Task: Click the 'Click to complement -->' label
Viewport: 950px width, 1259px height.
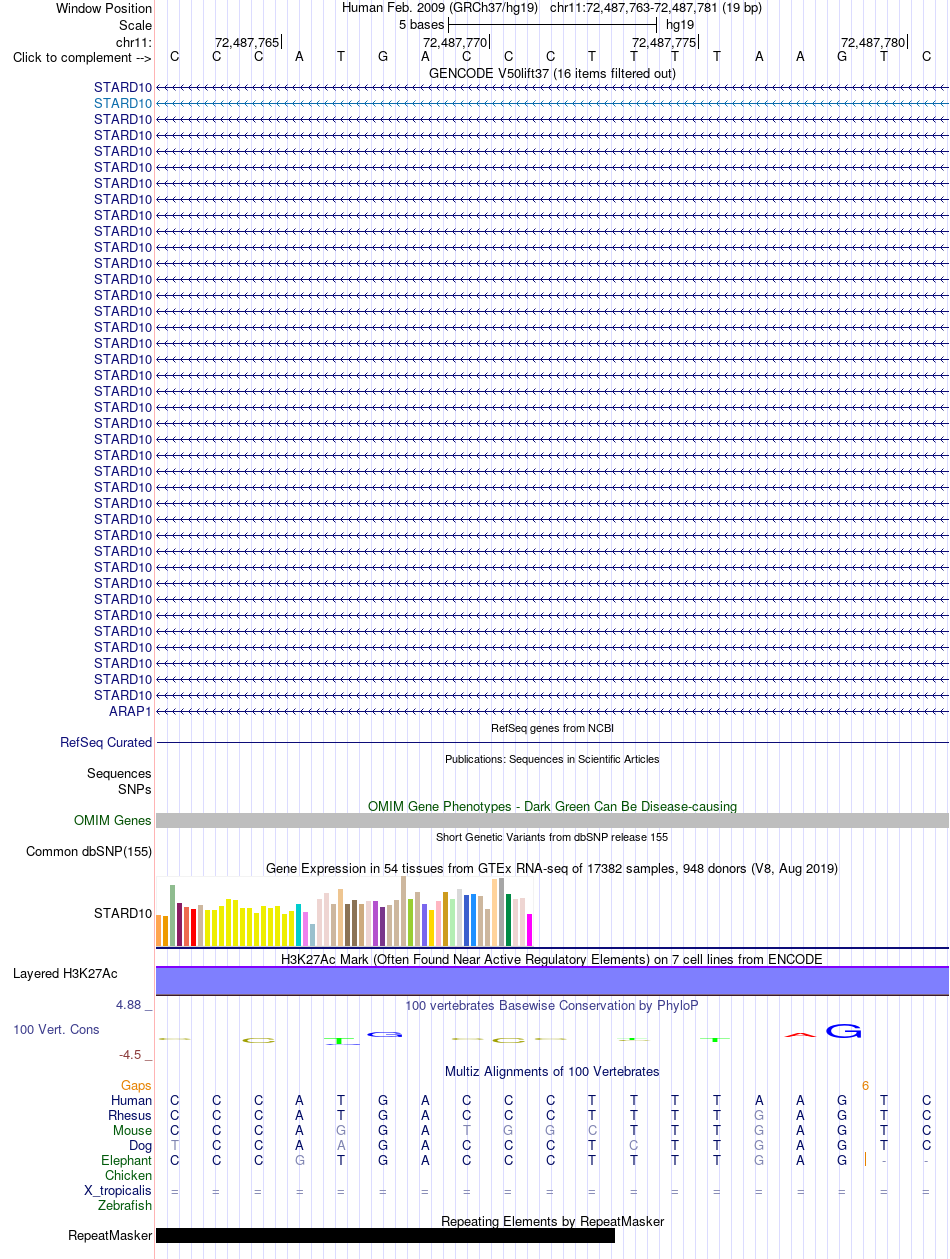Action: (82, 58)
